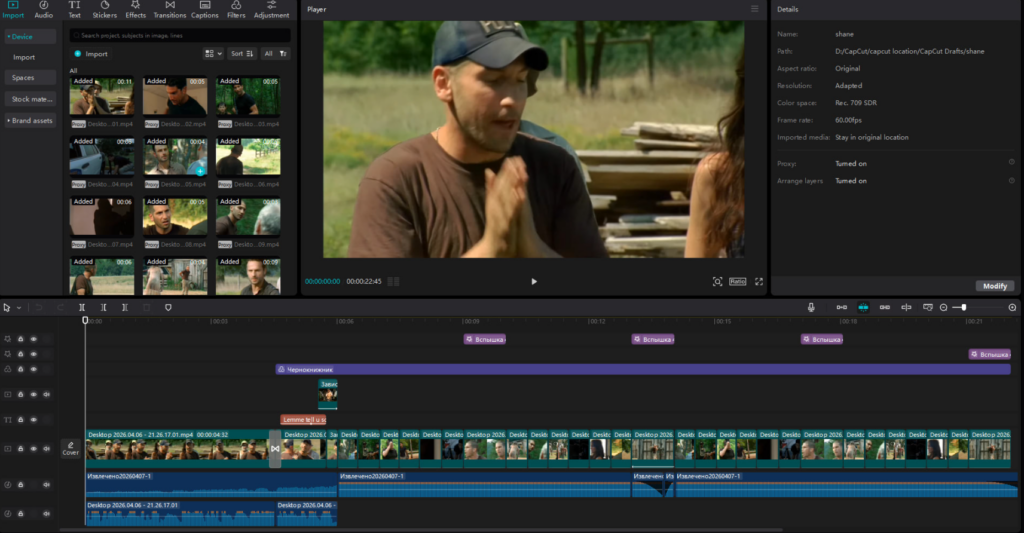Click the shield marker tool icon

(x=168, y=308)
